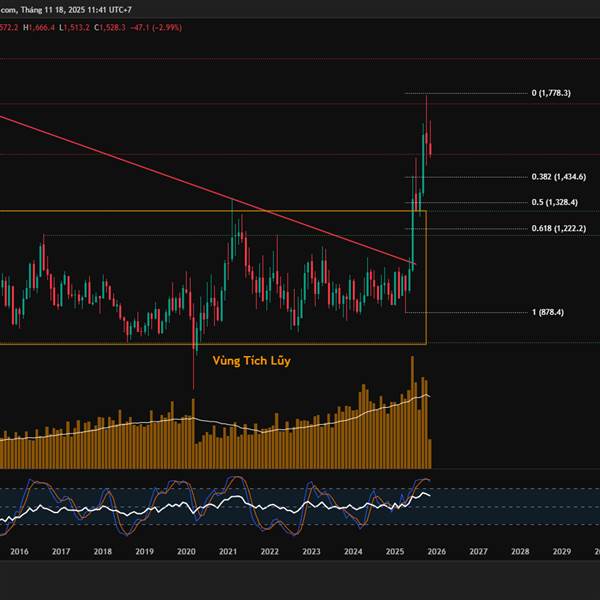Select the red descending trendline

pos(207,190)
